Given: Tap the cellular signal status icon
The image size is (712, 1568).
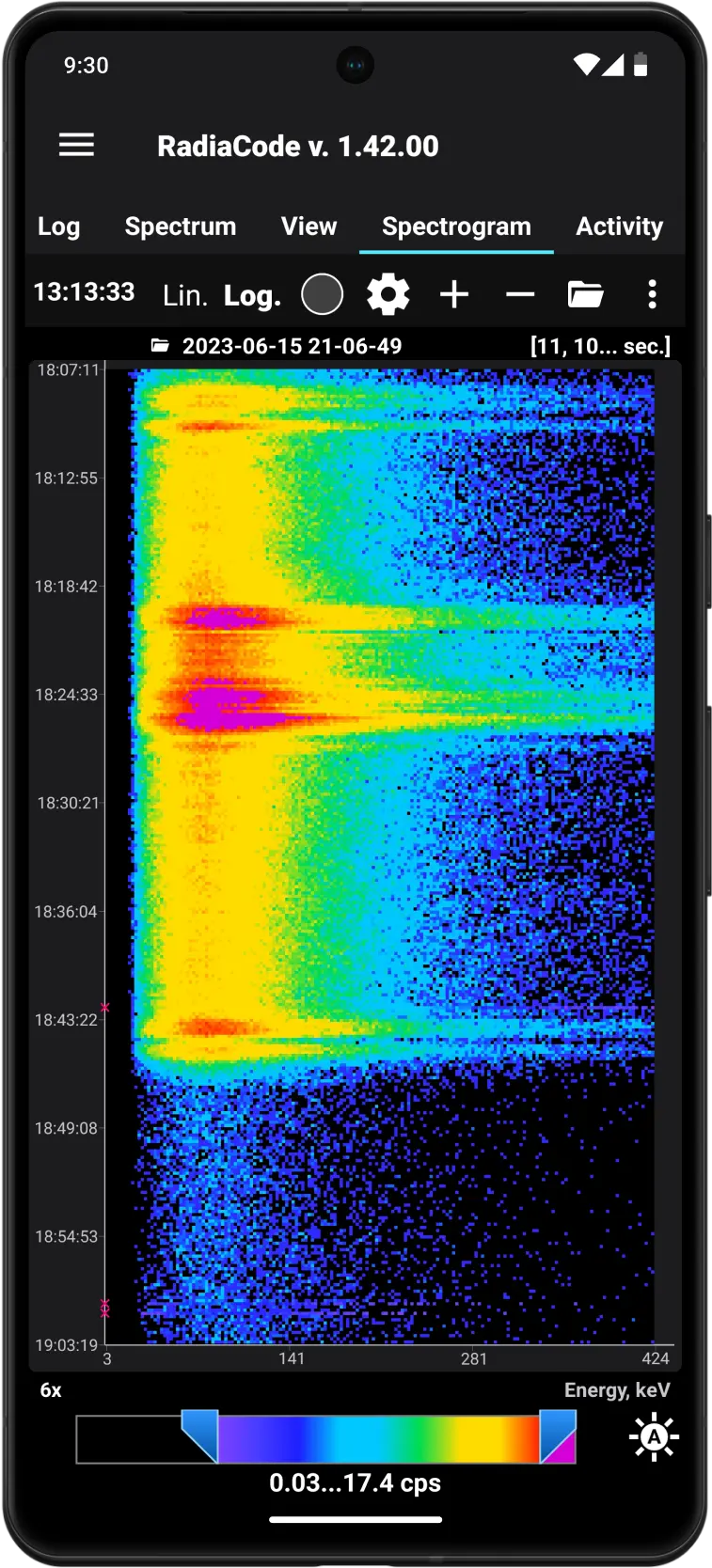Looking at the screenshot, I should point(613,64).
